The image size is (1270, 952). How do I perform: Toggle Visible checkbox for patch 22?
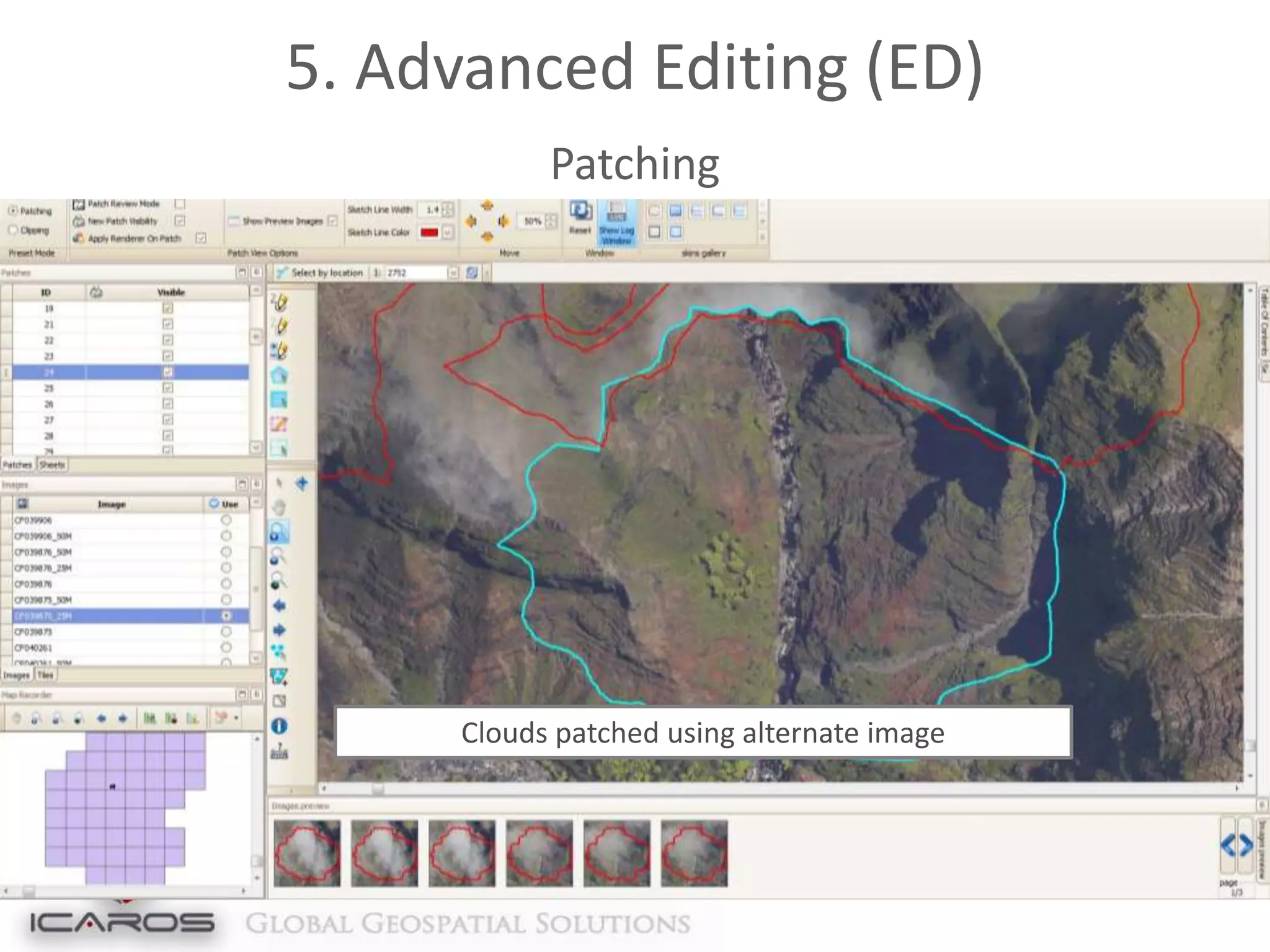[167, 340]
